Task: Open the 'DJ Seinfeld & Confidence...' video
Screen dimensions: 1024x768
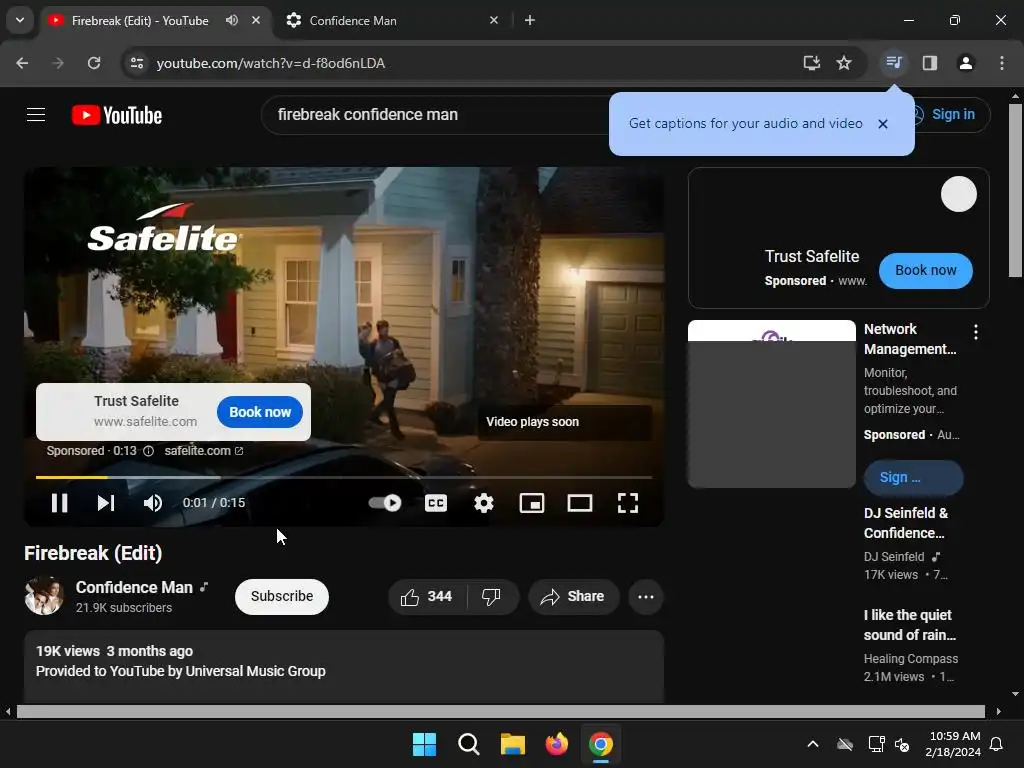Action: click(x=906, y=523)
